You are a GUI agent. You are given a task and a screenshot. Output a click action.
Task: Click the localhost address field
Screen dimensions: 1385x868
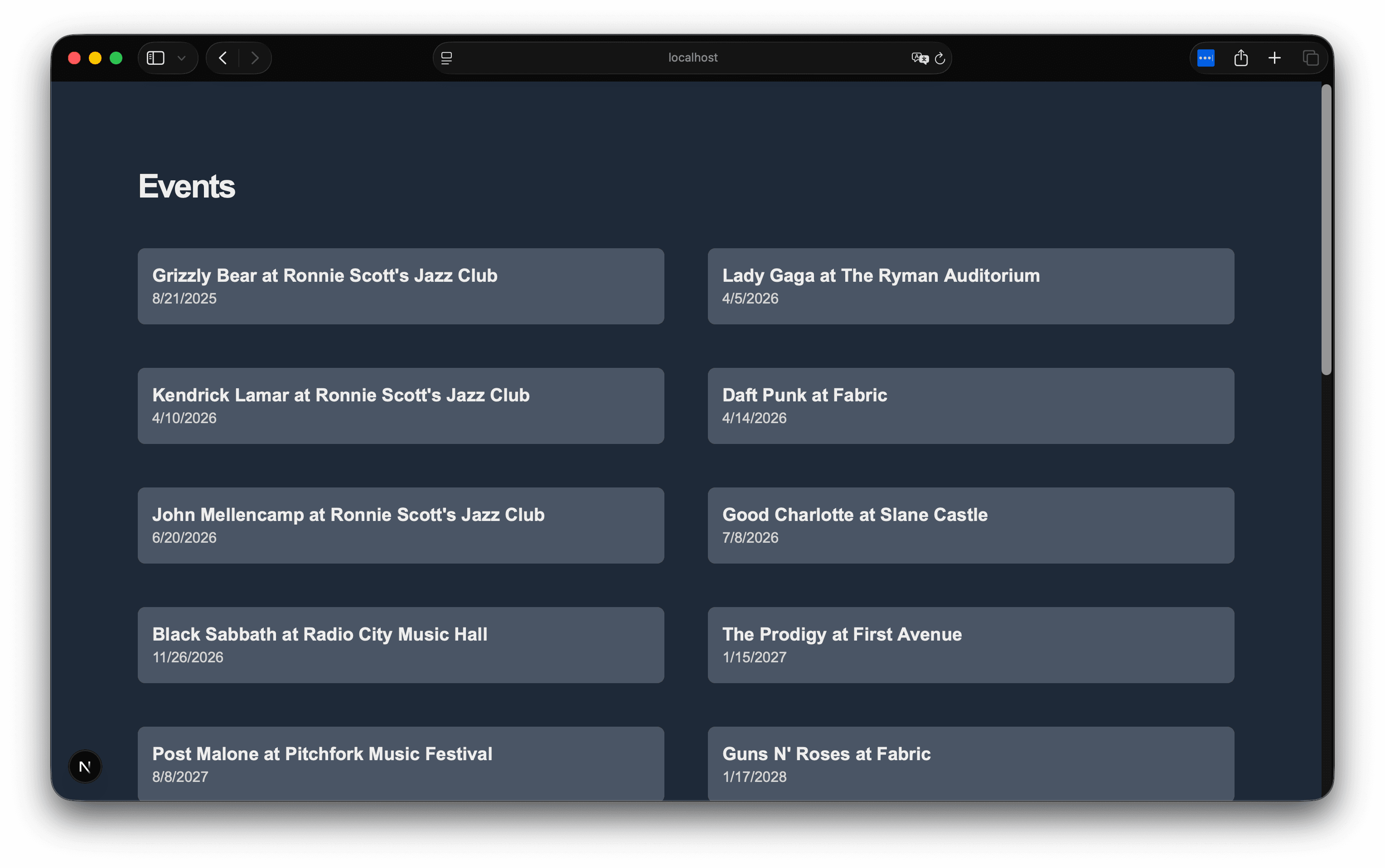click(x=692, y=58)
